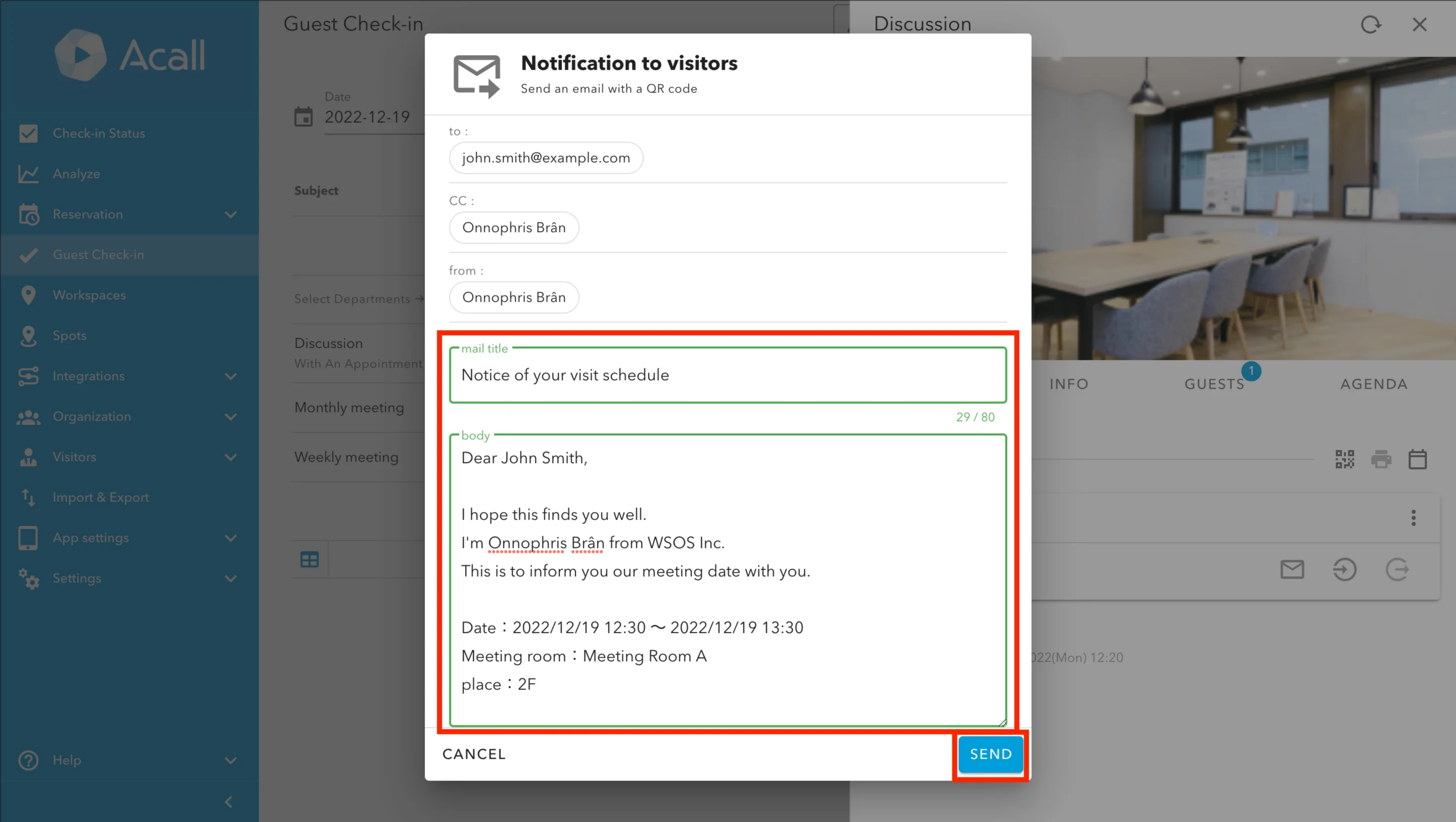Expand the App settings menu chevron

(231, 537)
